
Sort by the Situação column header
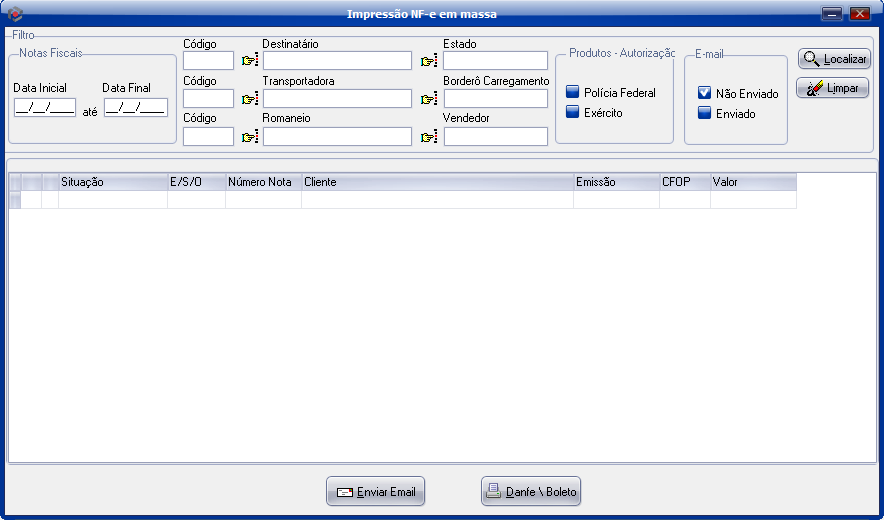tap(112, 182)
